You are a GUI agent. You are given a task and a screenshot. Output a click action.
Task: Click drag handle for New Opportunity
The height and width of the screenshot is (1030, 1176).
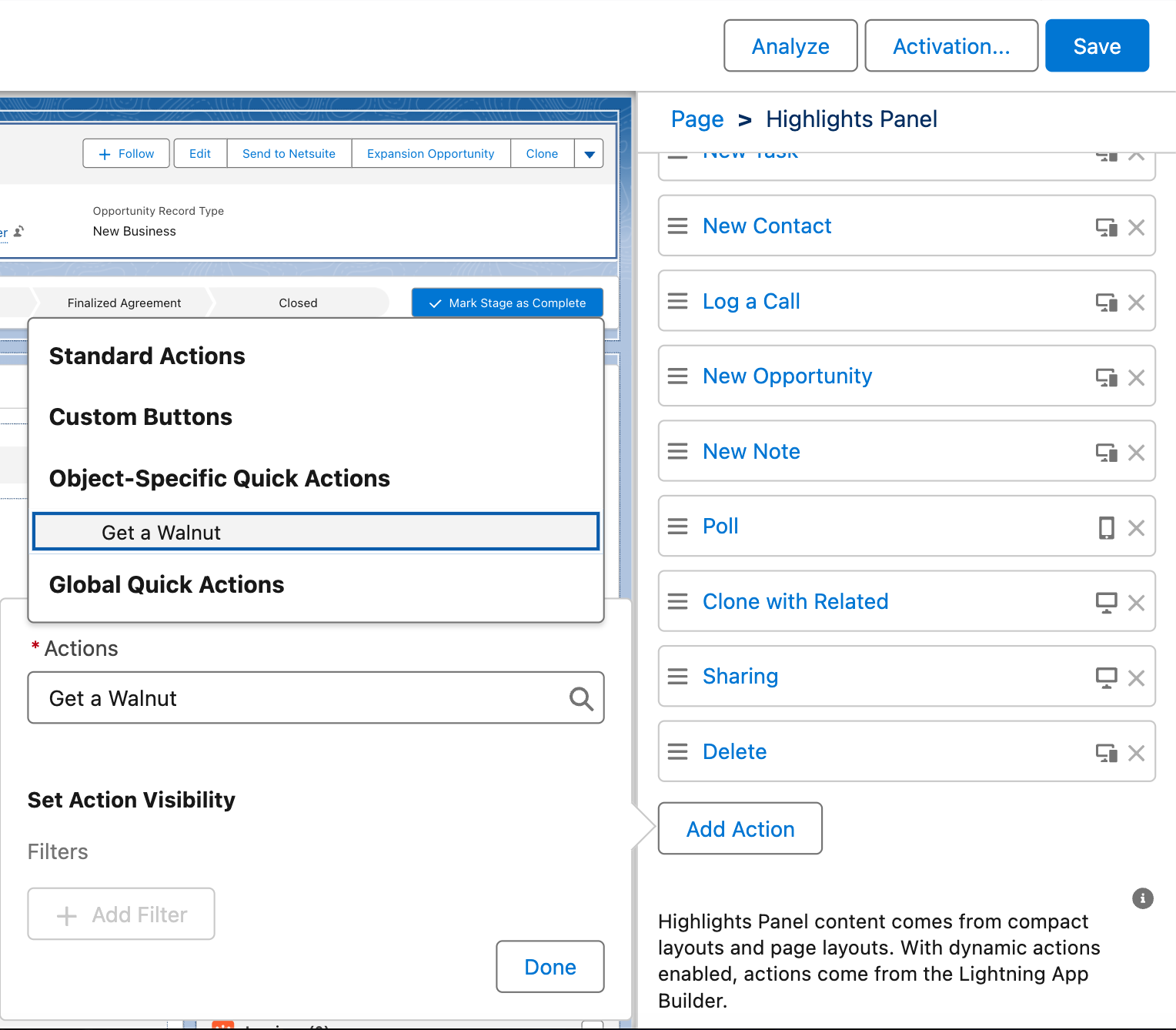tap(677, 376)
